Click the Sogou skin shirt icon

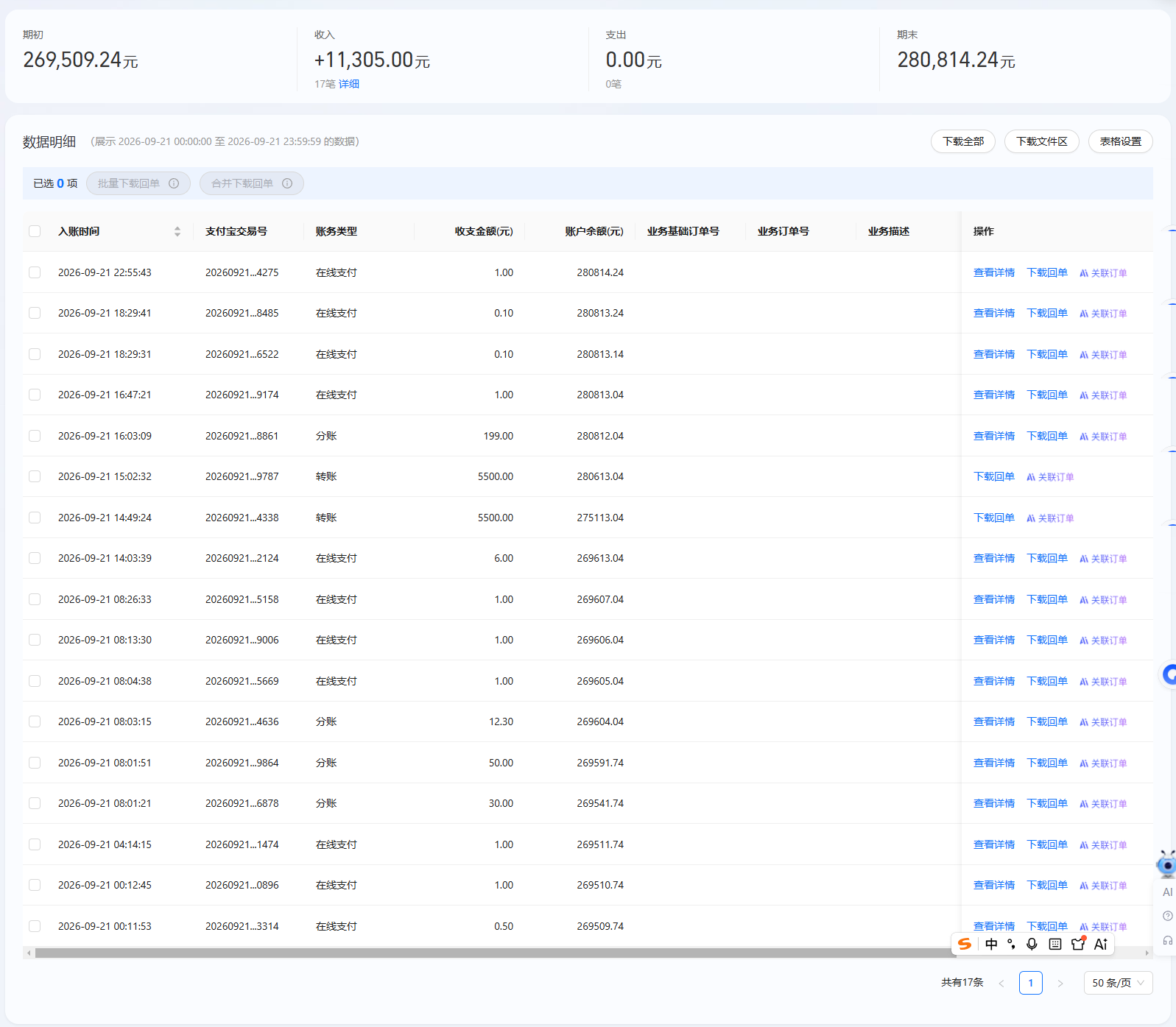pyautogui.click(x=1078, y=944)
